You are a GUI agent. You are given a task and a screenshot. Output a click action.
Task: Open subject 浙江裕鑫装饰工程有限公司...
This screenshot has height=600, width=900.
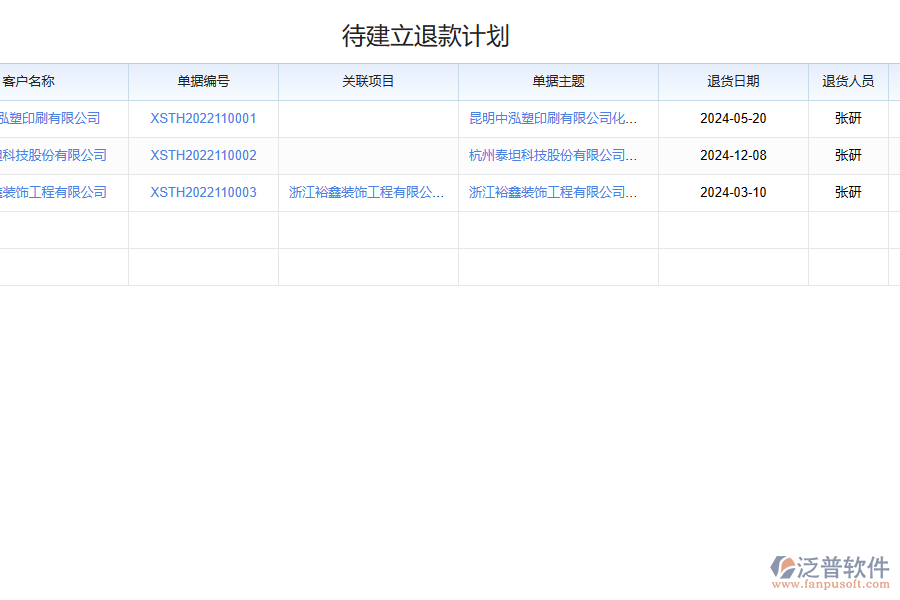(557, 192)
